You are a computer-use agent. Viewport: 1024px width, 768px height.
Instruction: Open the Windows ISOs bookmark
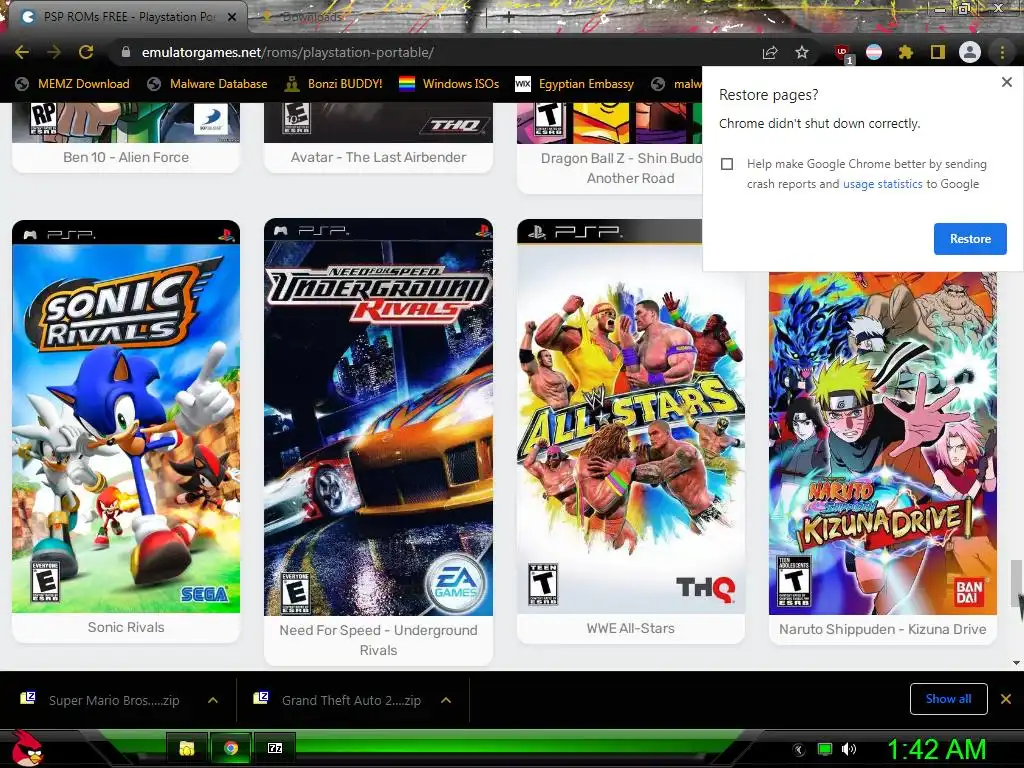click(449, 84)
